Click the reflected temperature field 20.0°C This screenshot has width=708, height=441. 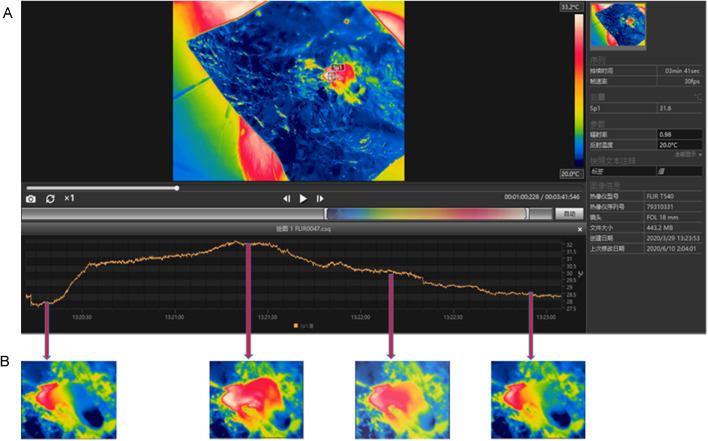pos(680,144)
